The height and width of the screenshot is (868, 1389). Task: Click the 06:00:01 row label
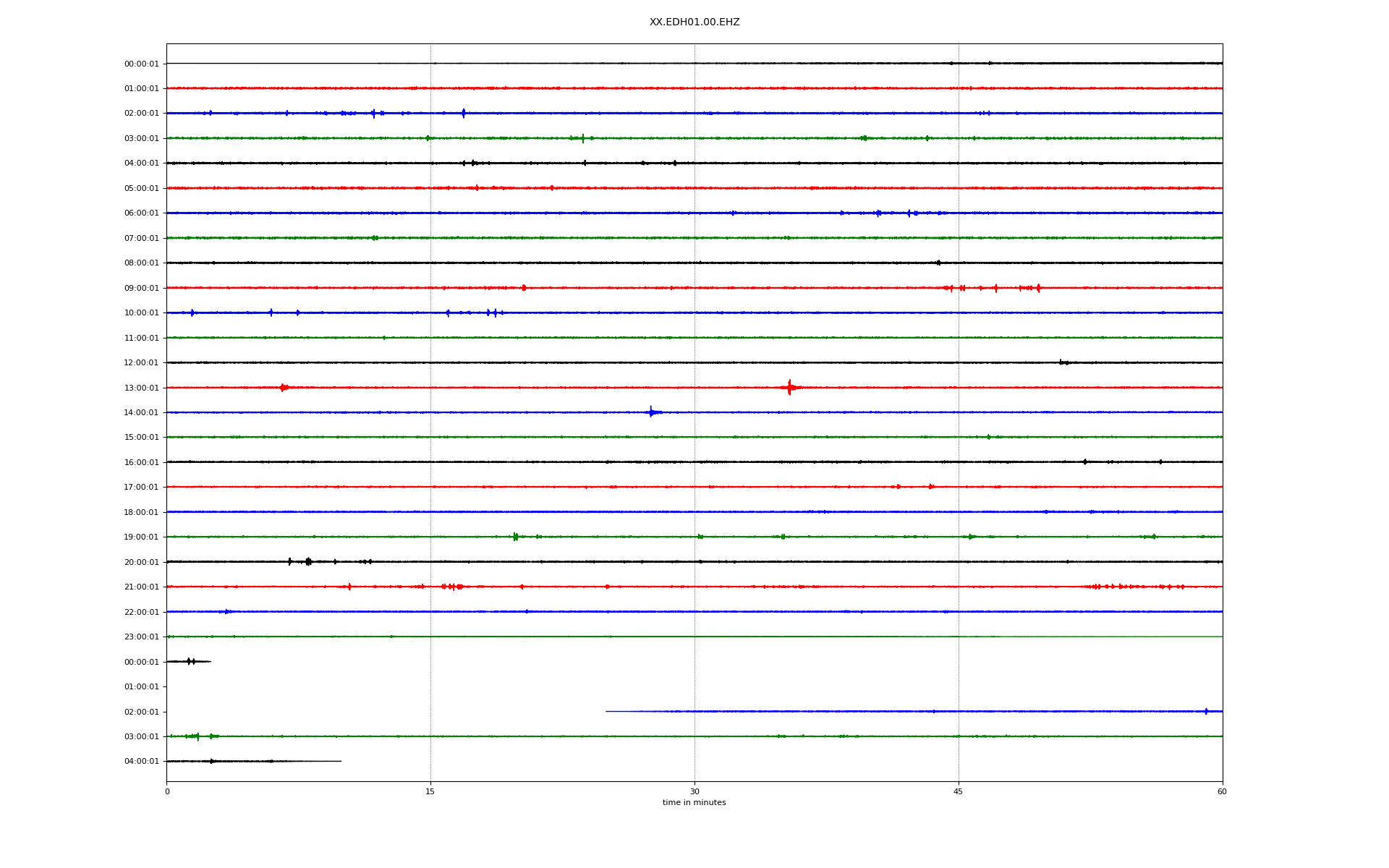click(x=141, y=213)
